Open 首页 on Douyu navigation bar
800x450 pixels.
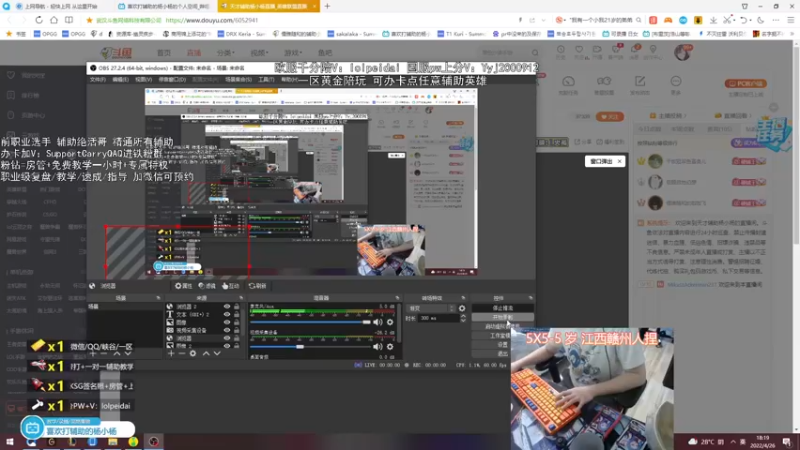coord(164,53)
